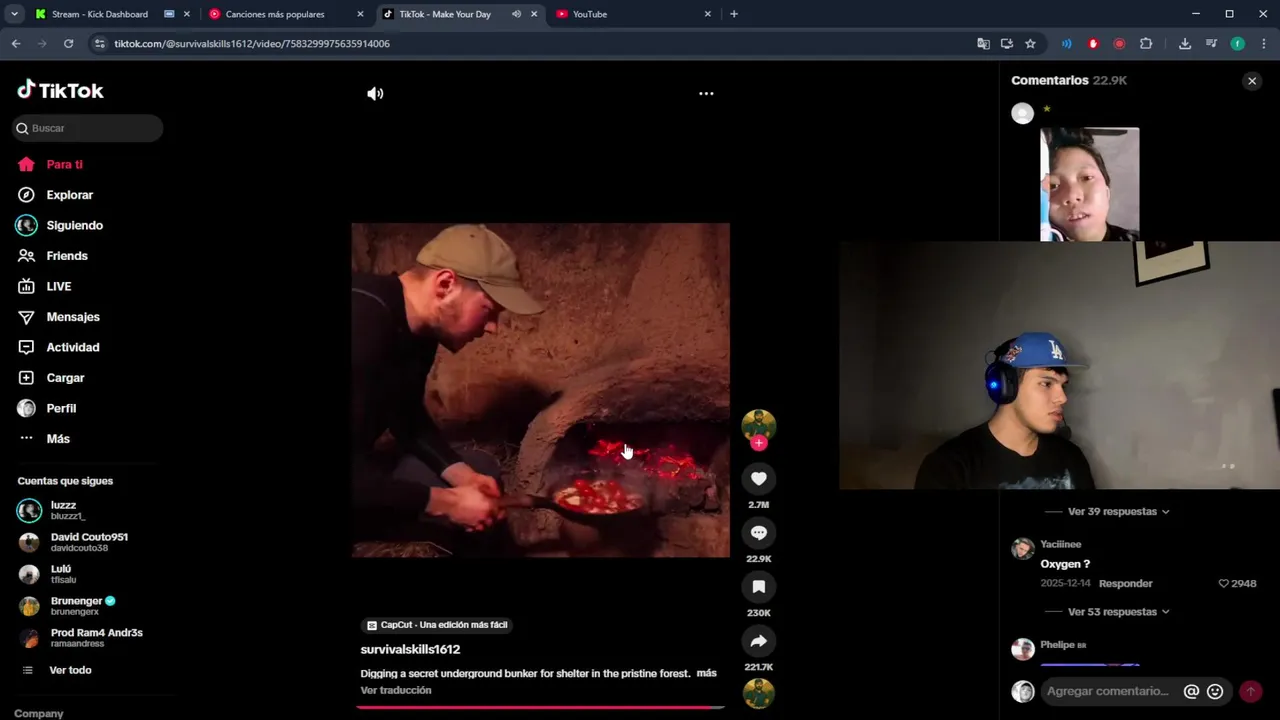Open the Company footer section

pos(39,713)
